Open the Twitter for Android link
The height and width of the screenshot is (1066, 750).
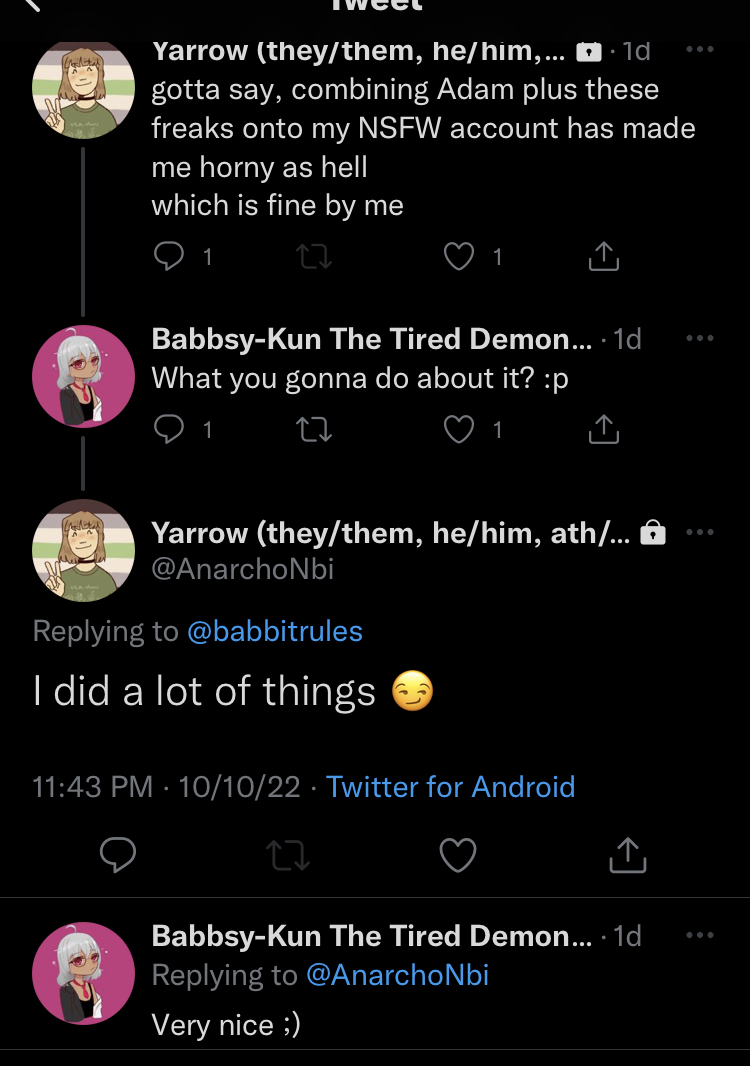pos(451,787)
